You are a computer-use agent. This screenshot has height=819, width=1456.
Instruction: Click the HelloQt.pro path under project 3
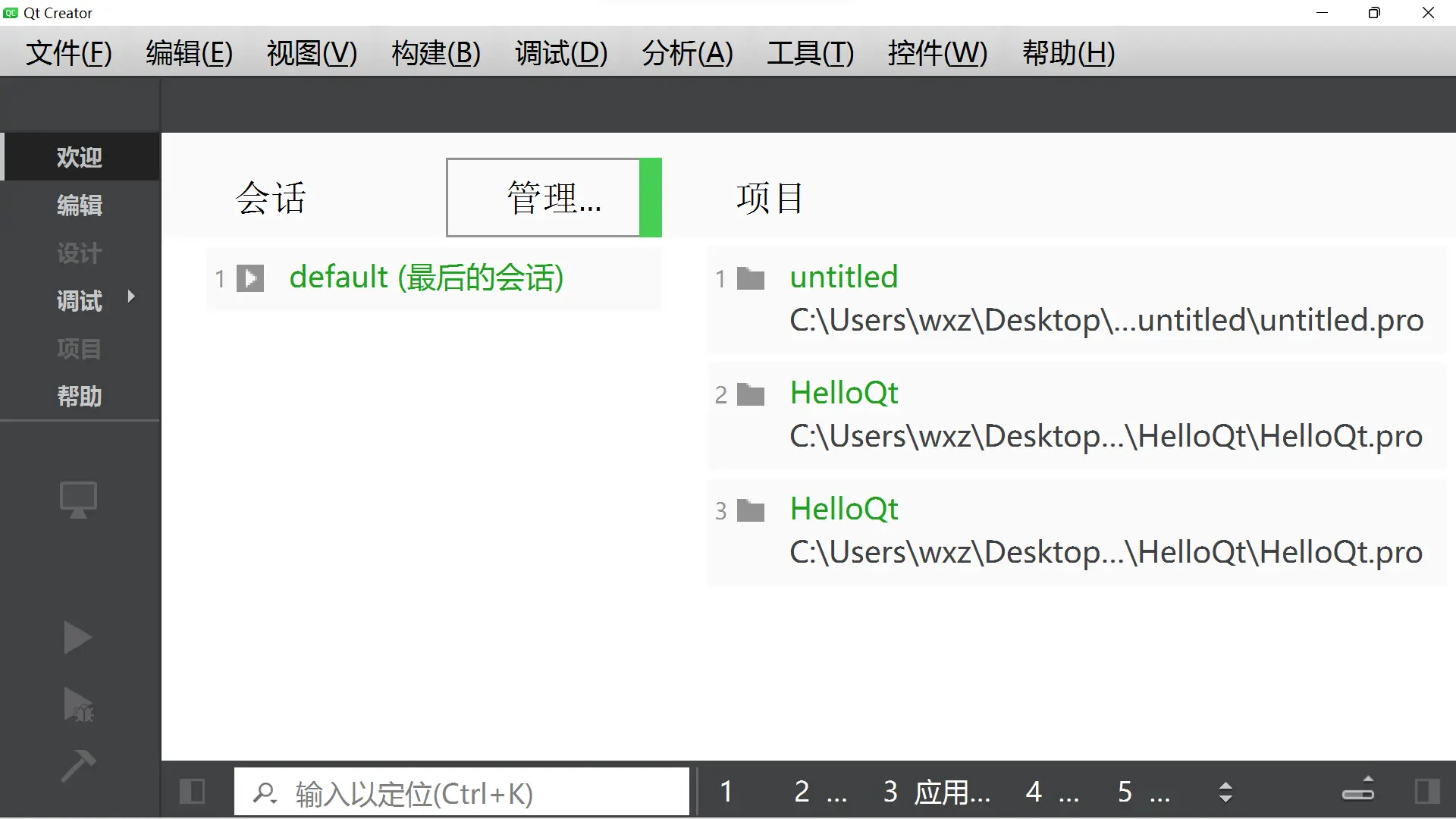click(x=1106, y=552)
